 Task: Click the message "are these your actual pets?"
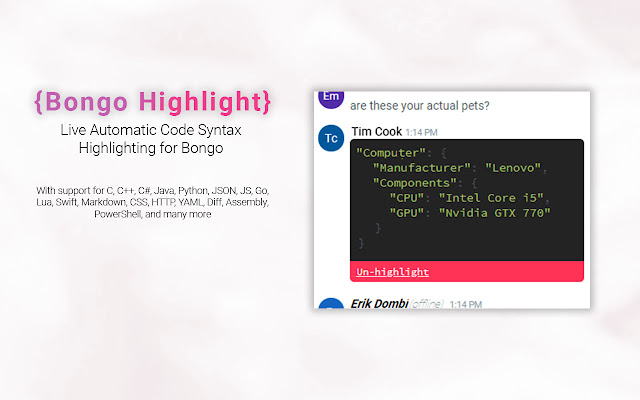pyautogui.click(x=420, y=106)
